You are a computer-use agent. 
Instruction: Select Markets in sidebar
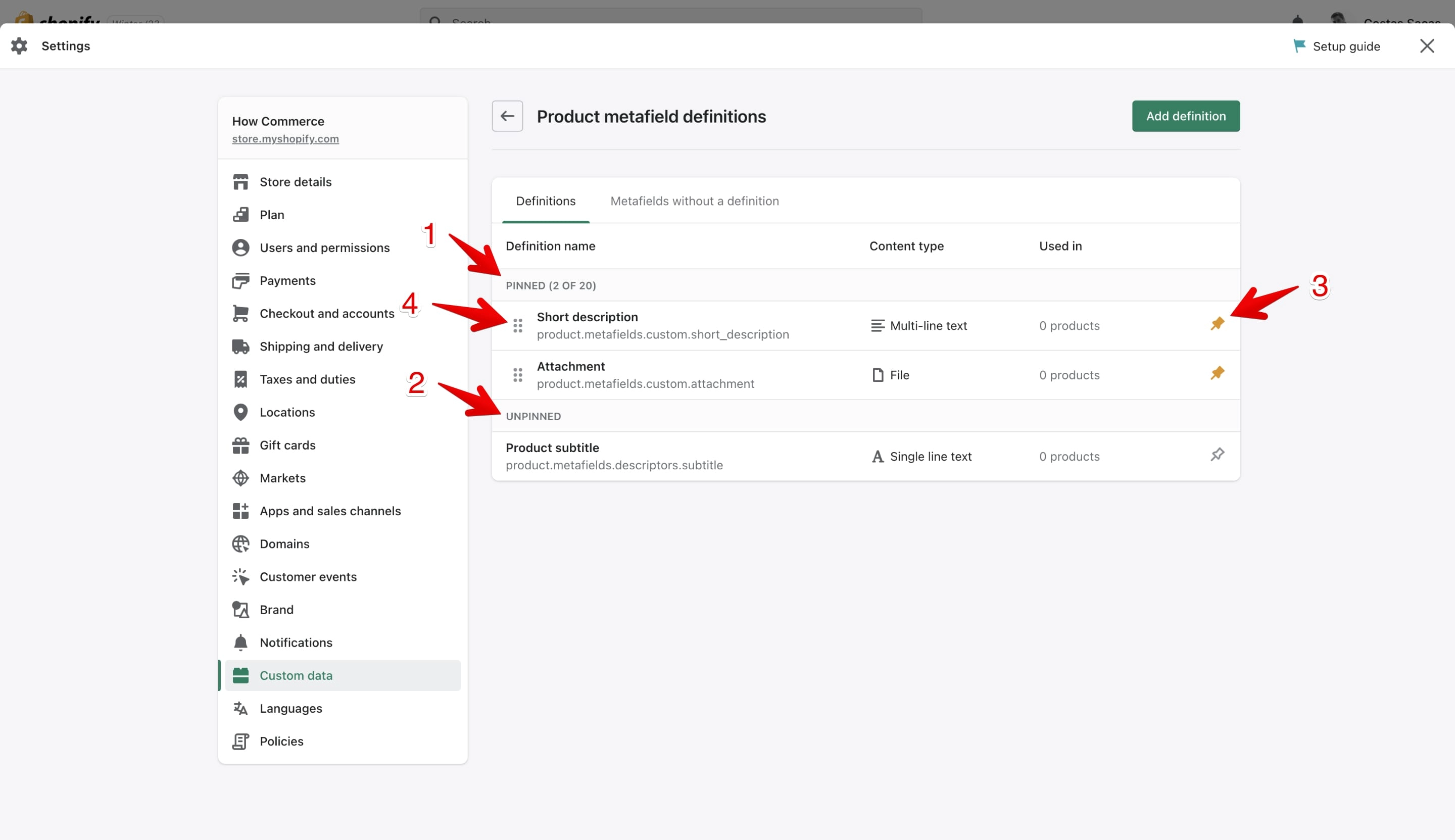coord(343,478)
